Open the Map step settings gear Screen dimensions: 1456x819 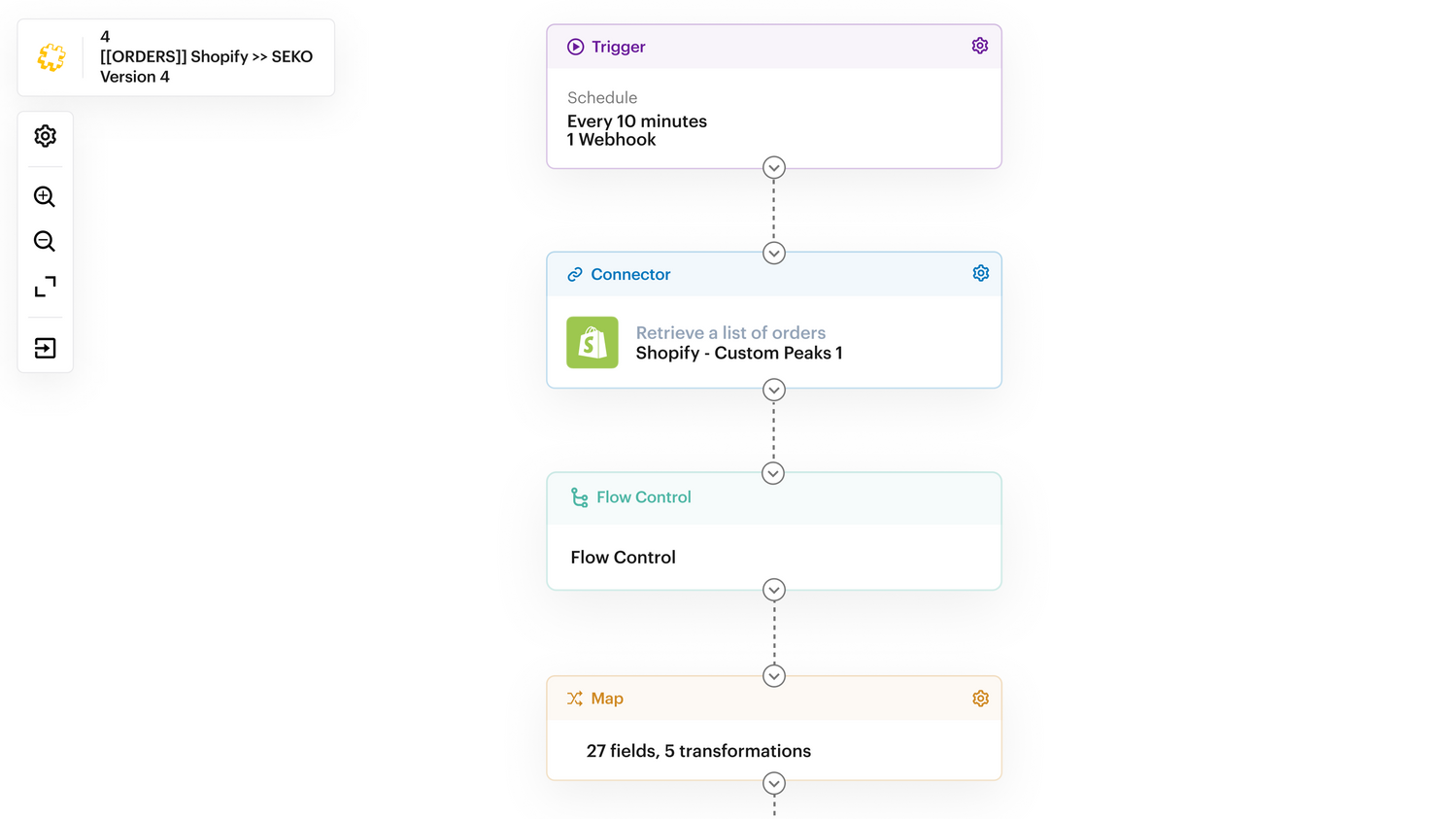(980, 698)
